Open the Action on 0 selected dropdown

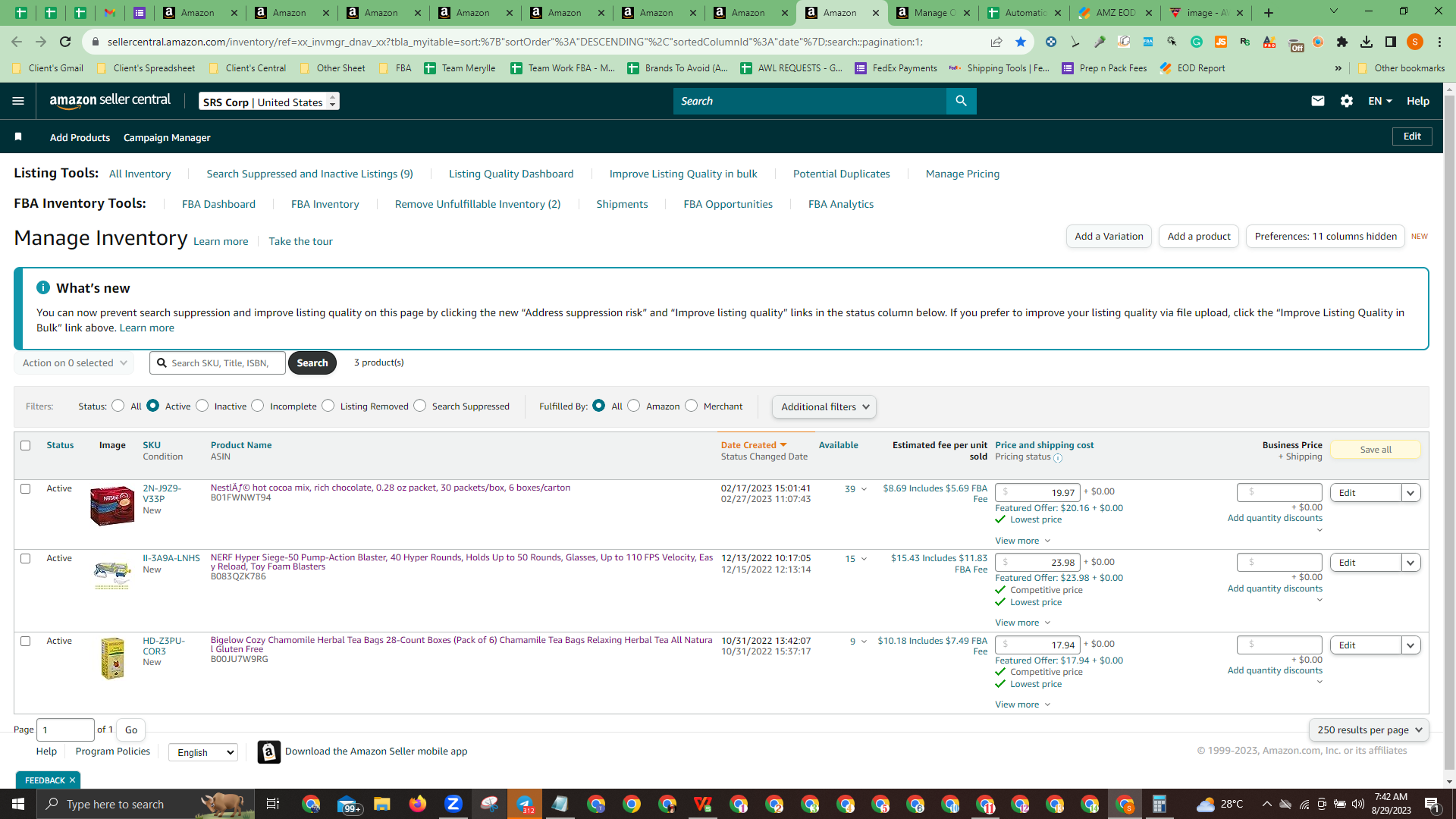[x=74, y=362]
